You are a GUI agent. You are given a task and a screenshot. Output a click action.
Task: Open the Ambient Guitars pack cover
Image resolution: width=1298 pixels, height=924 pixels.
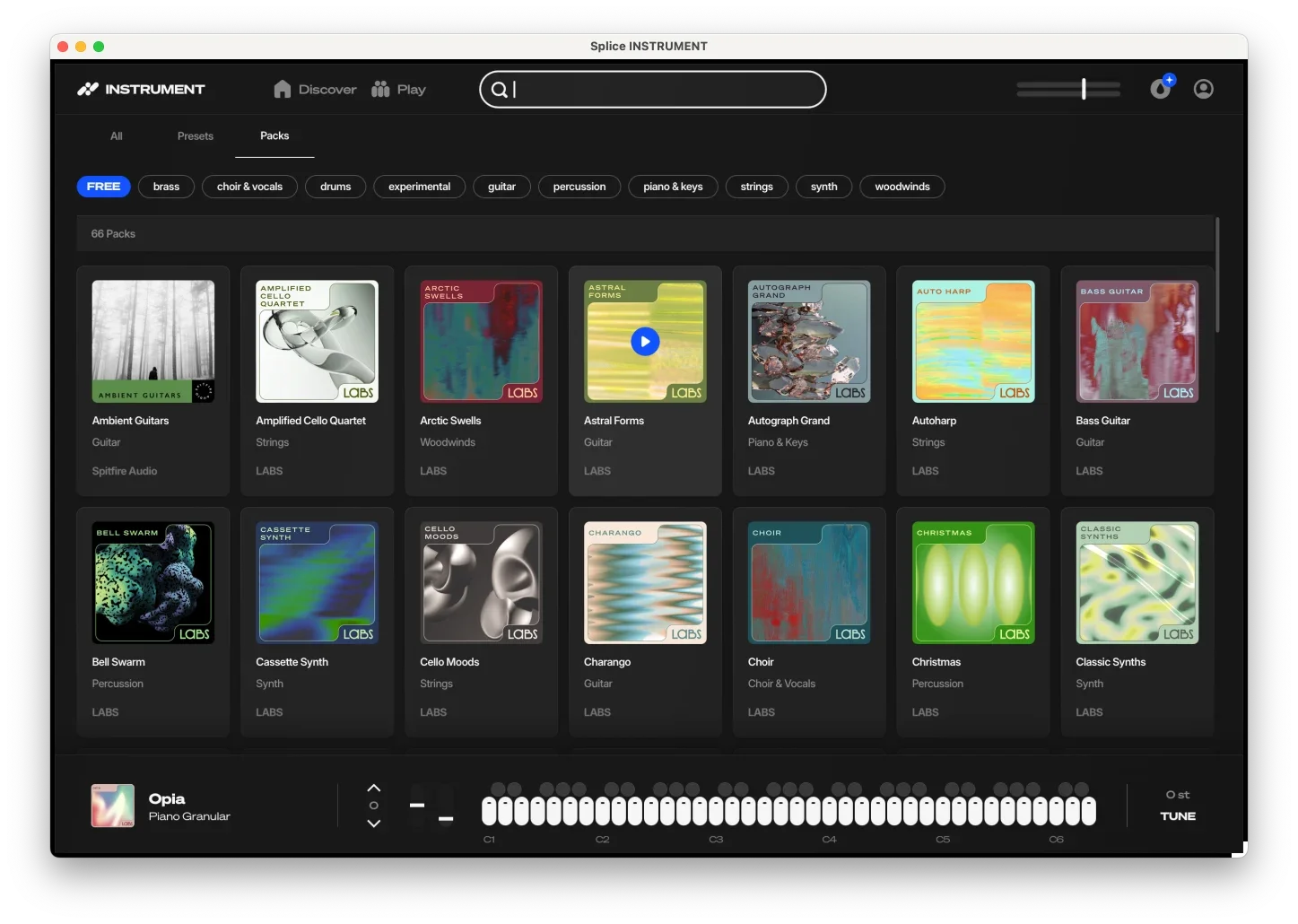coord(153,342)
